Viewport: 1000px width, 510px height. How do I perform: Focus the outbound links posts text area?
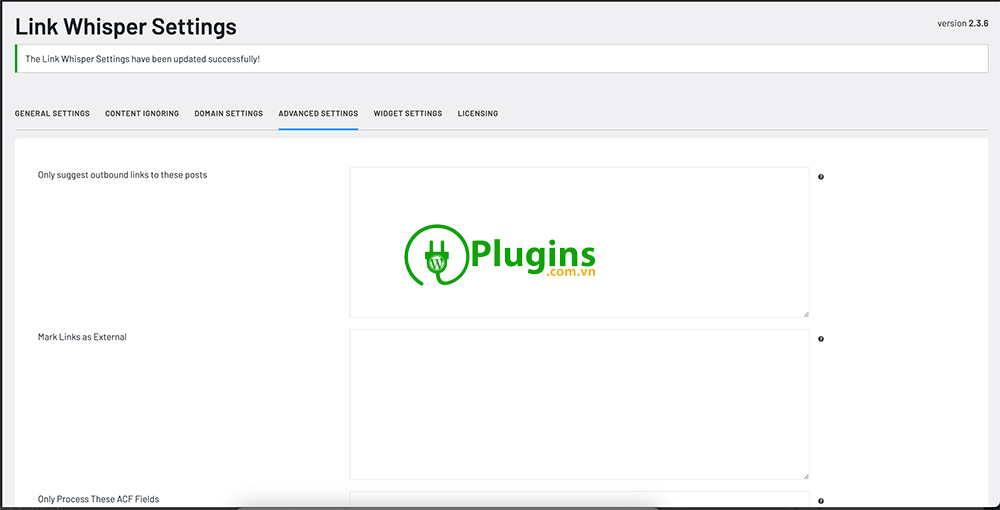[579, 200]
